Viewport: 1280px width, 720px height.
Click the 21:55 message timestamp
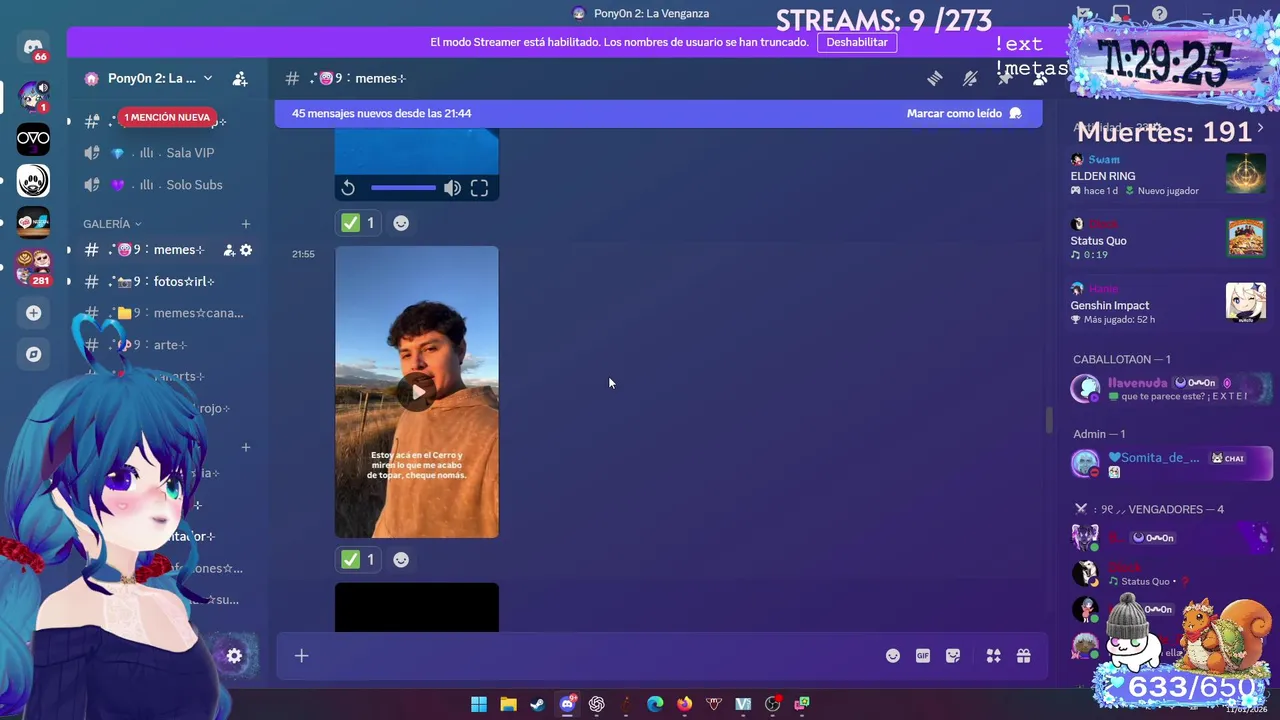(x=303, y=254)
